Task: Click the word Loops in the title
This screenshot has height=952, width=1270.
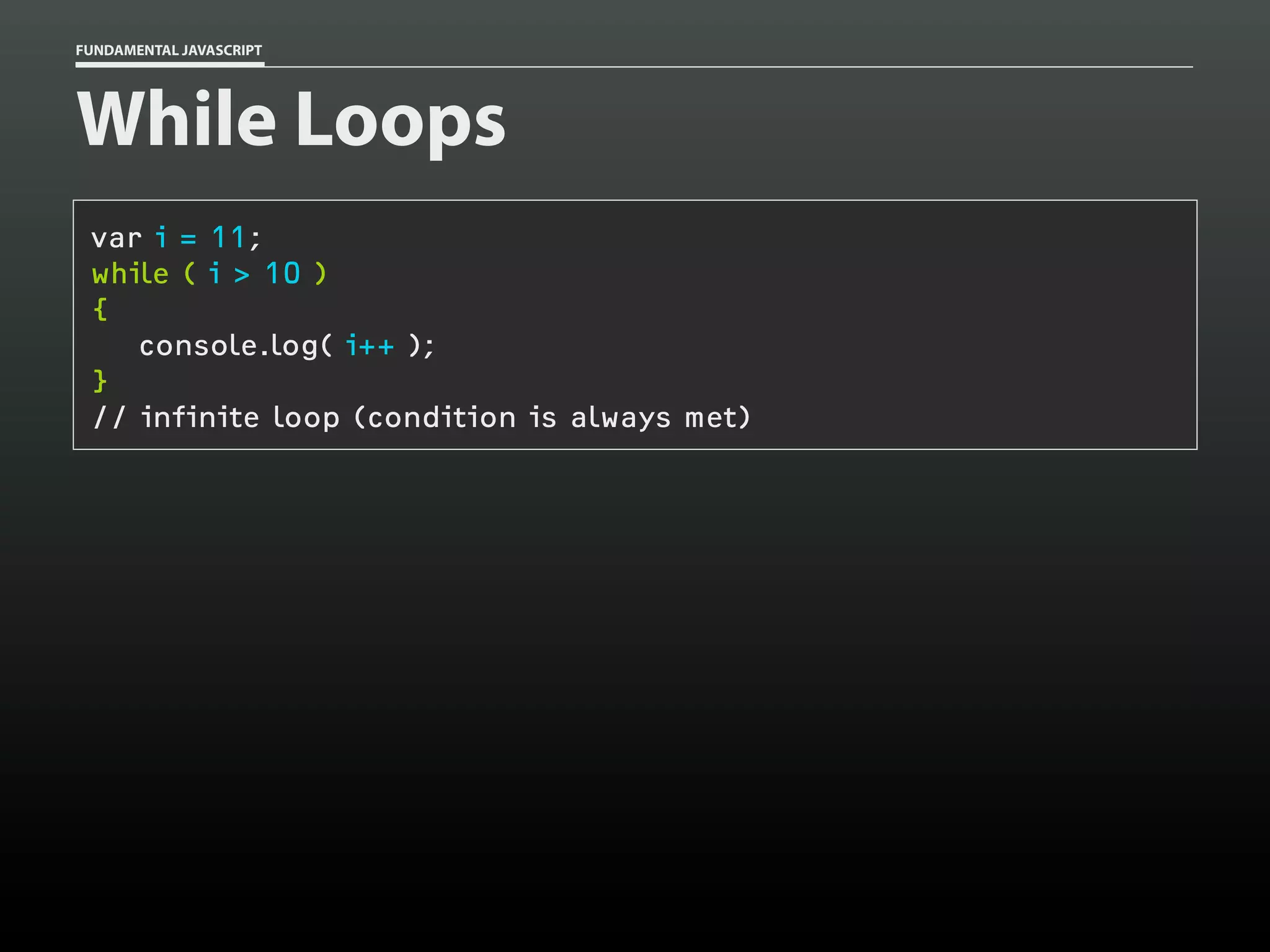Action: coord(401,121)
